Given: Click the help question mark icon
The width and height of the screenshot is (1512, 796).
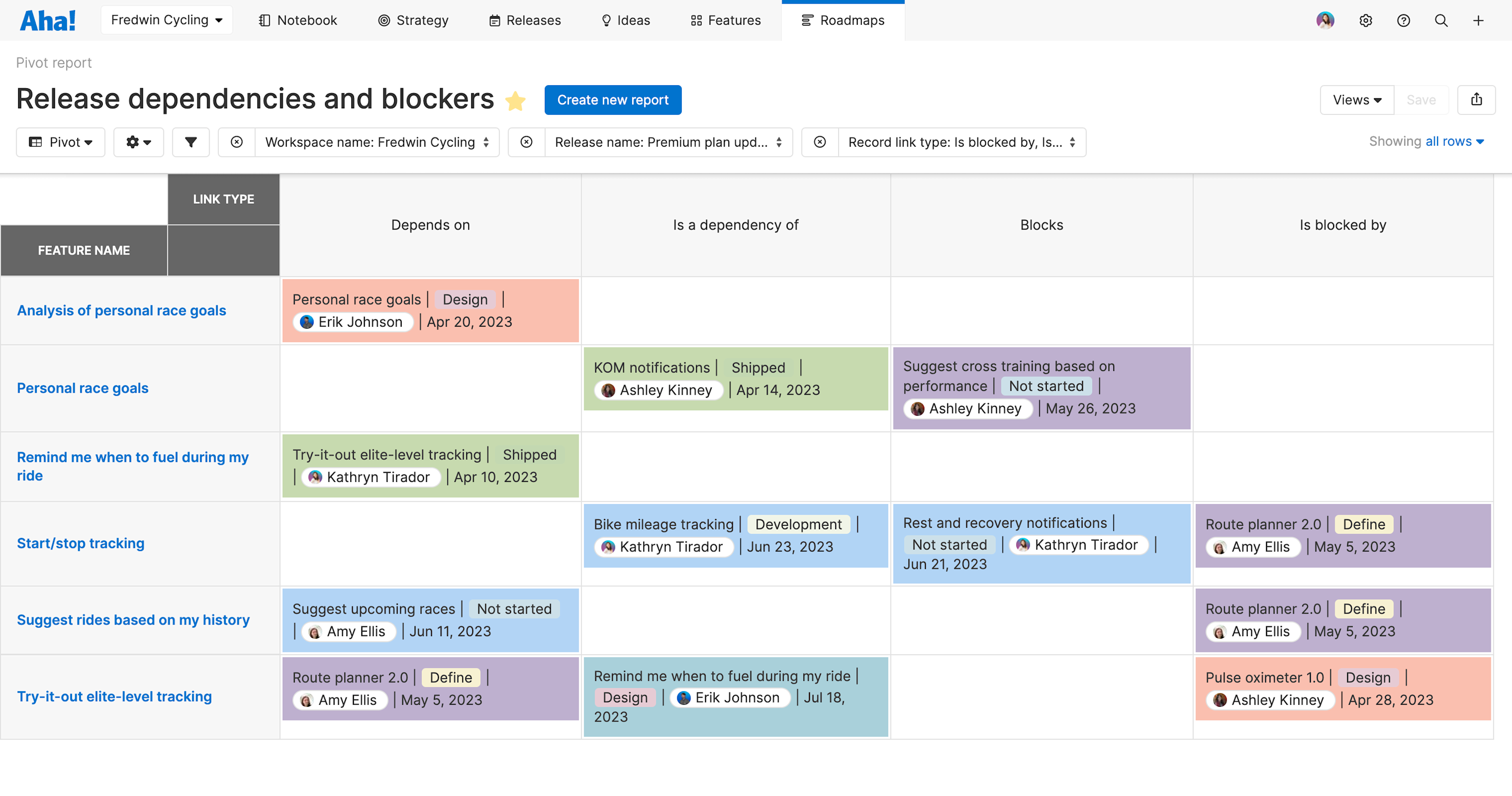Looking at the screenshot, I should 1403,21.
